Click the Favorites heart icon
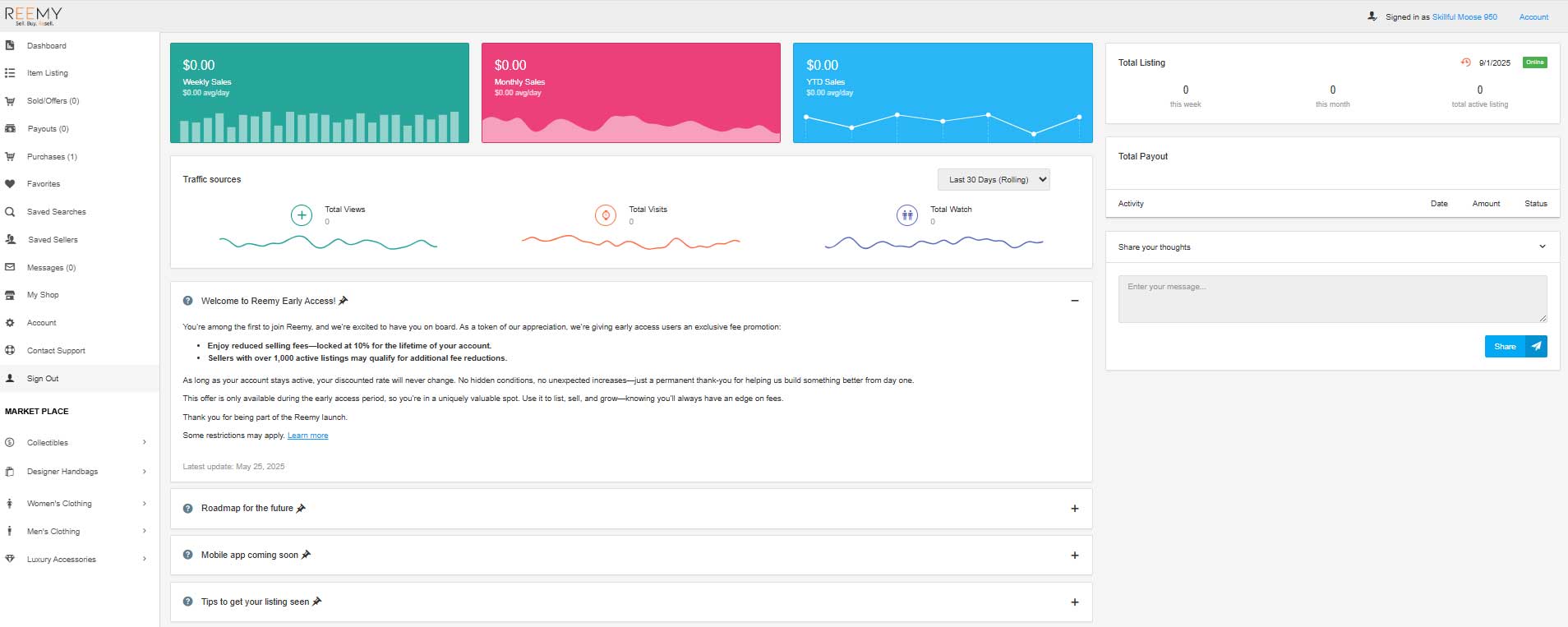Image resolution: width=1568 pixels, height=627 pixels. [x=10, y=184]
